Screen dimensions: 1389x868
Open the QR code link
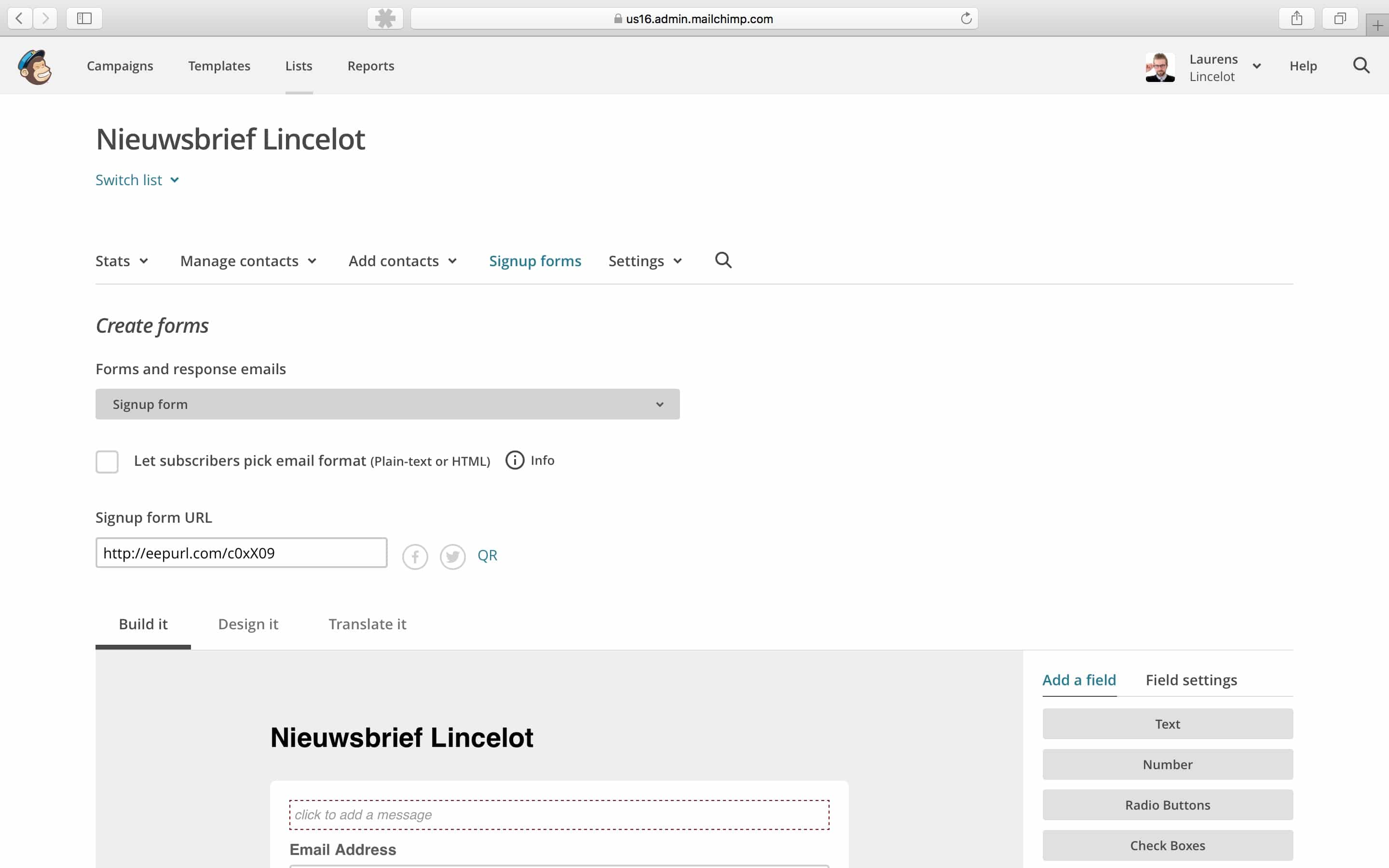coord(487,556)
